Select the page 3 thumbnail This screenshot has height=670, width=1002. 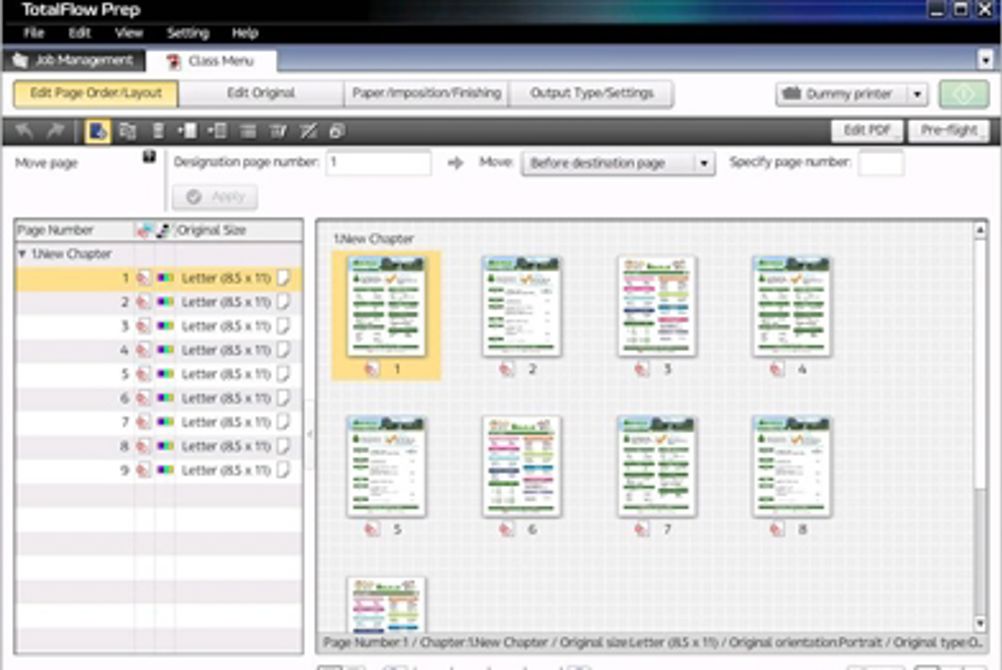coord(657,306)
